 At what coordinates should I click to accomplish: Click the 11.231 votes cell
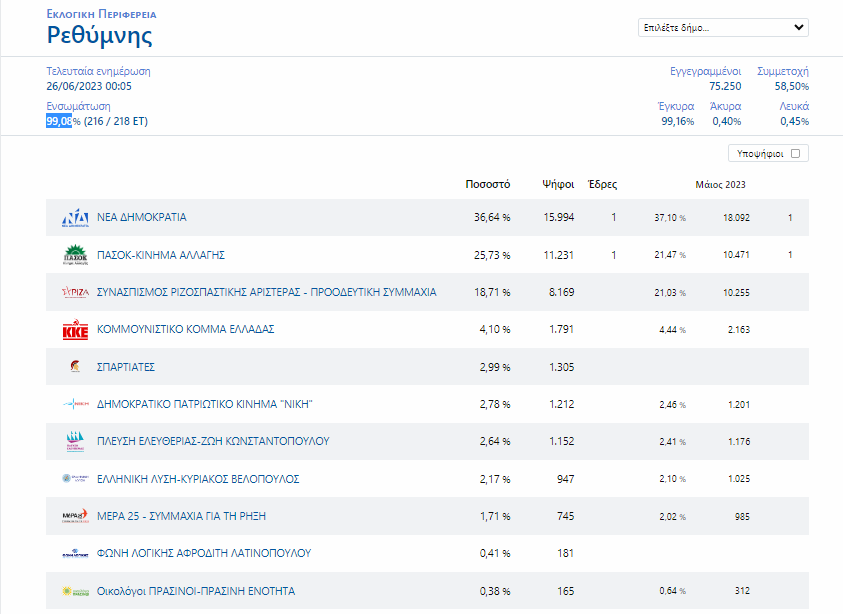(559, 255)
